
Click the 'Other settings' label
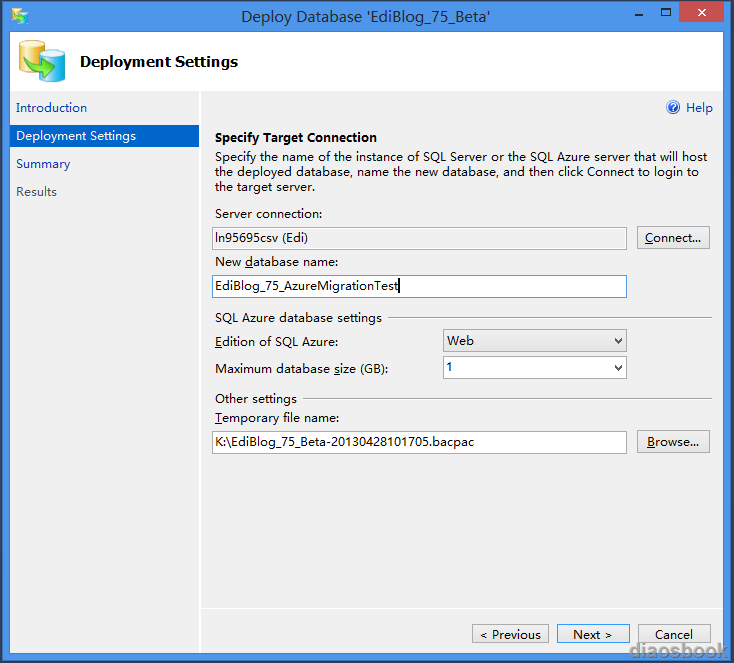256,399
